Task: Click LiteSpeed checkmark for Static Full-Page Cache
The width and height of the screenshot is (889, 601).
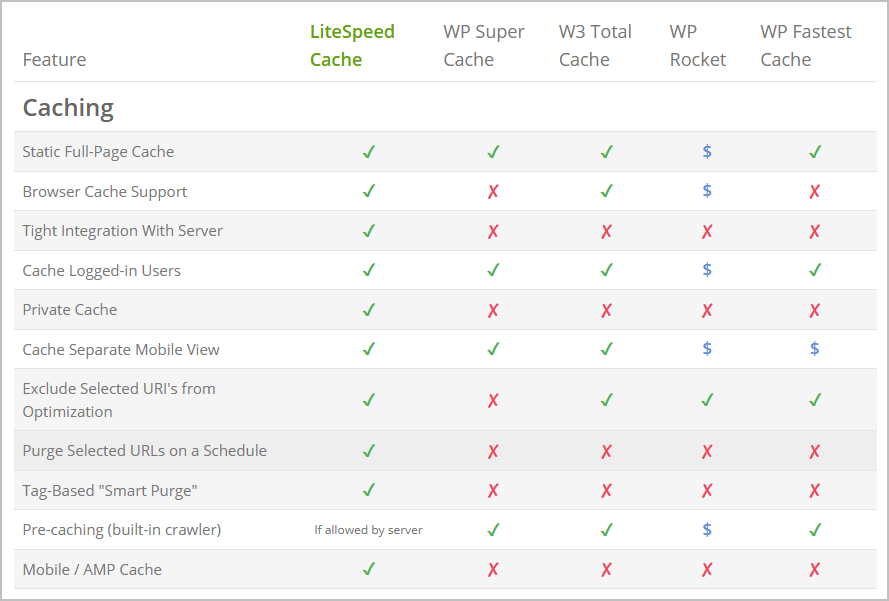Action: click(369, 151)
